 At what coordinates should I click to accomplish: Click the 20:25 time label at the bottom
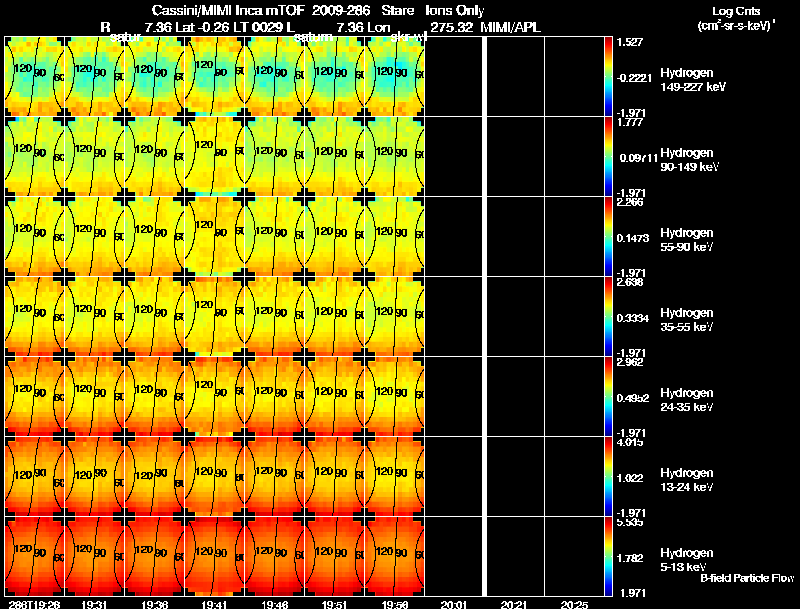pyautogui.click(x=574, y=604)
